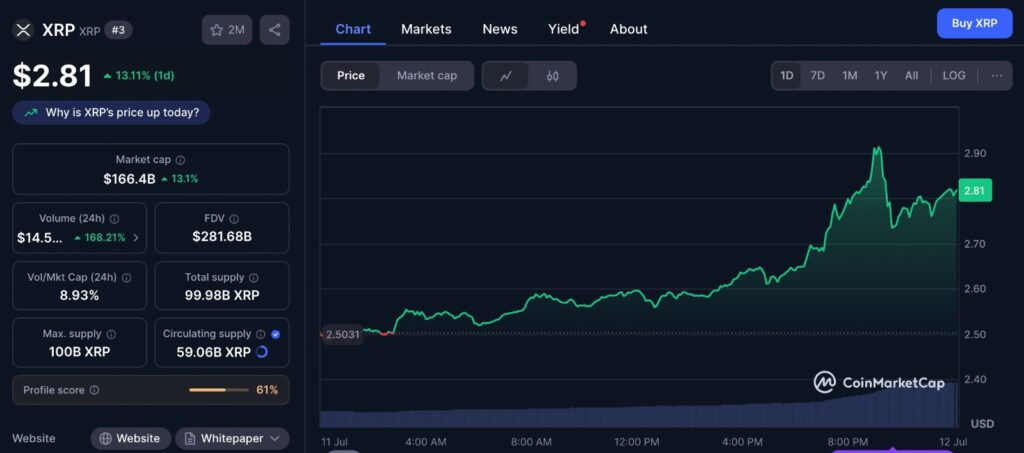Expand Volume (24h) details chevron
The width and height of the screenshot is (1024, 453).
click(x=136, y=238)
